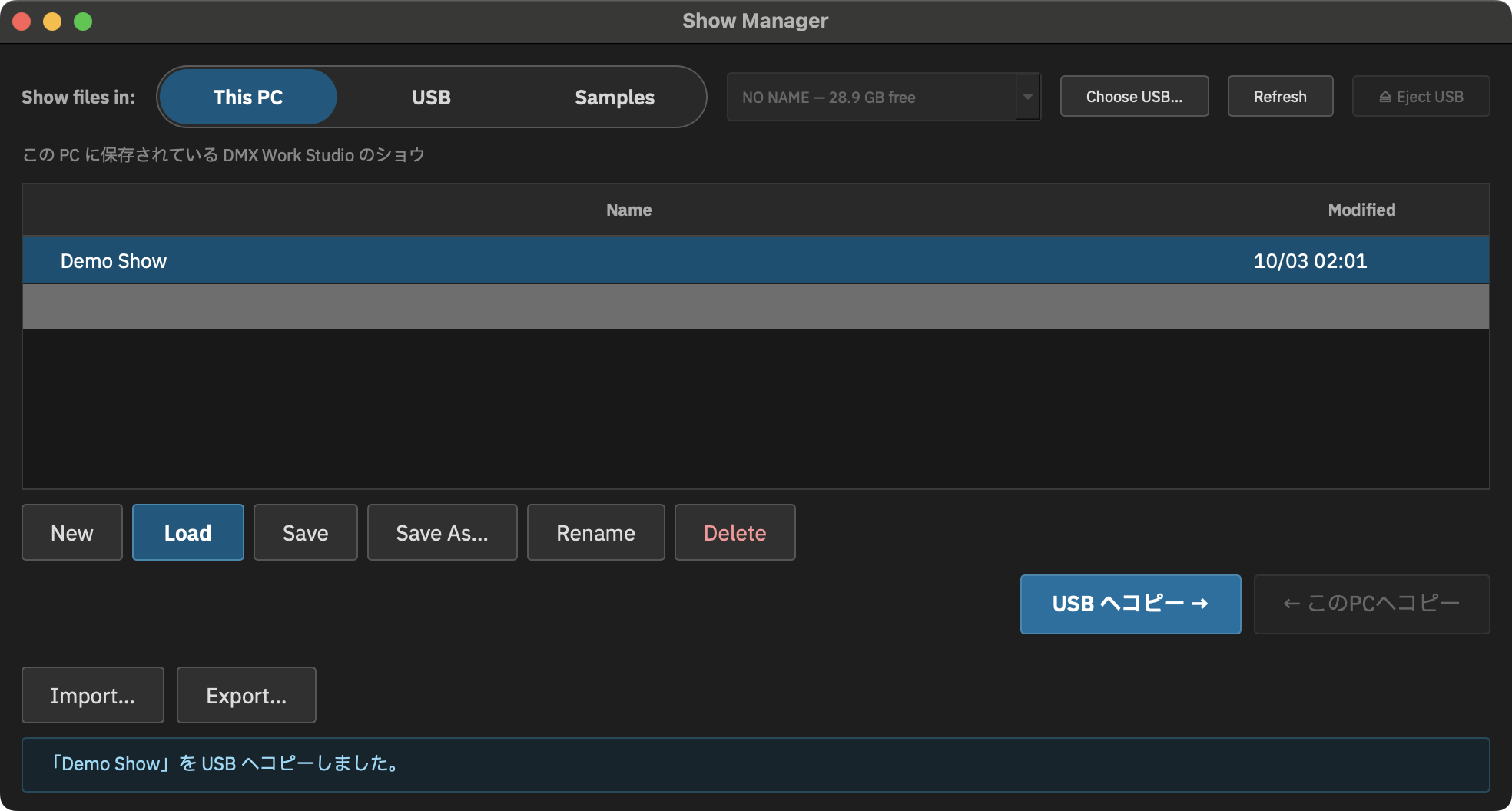Open the Save As... dialog
The image size is (1512, 811).
click(443, 532)
